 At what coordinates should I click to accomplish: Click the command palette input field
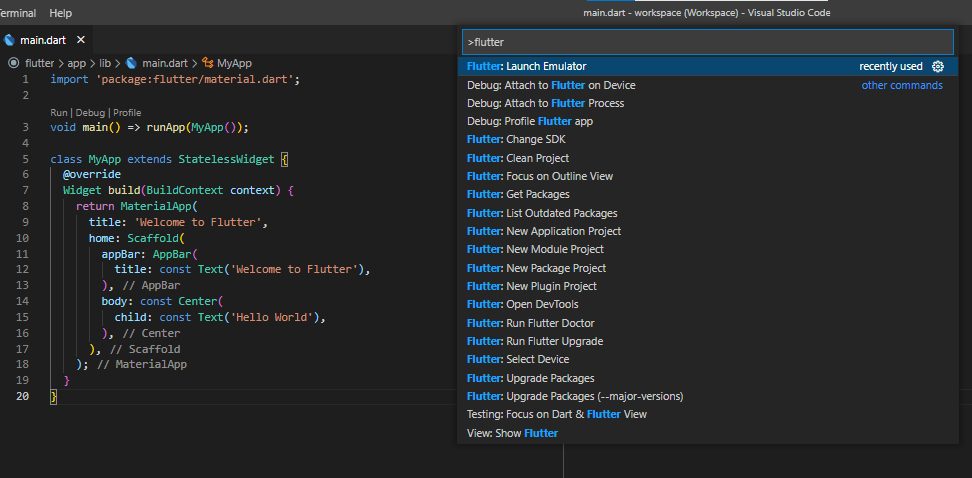pyautogui.click(x=707, y=42)
